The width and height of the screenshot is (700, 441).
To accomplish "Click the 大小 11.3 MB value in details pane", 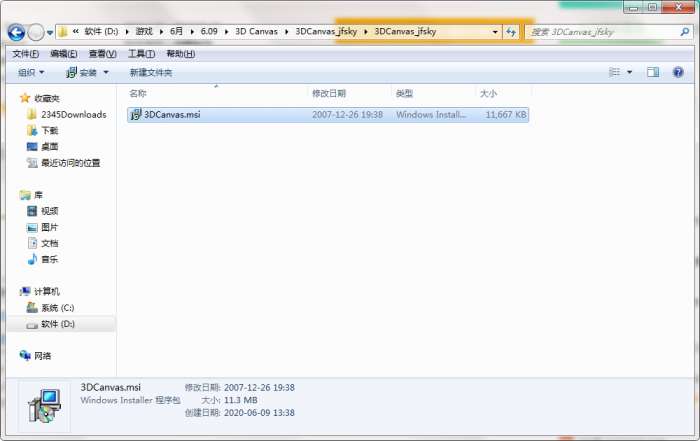I will (x=240, y=400).
